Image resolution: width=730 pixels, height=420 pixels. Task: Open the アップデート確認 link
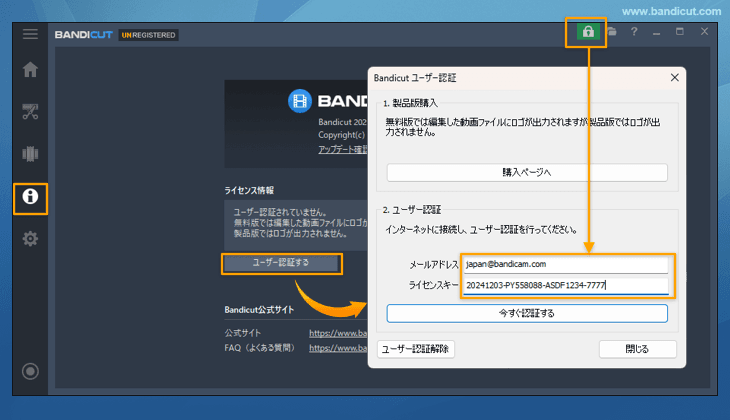tap(343, 149)
